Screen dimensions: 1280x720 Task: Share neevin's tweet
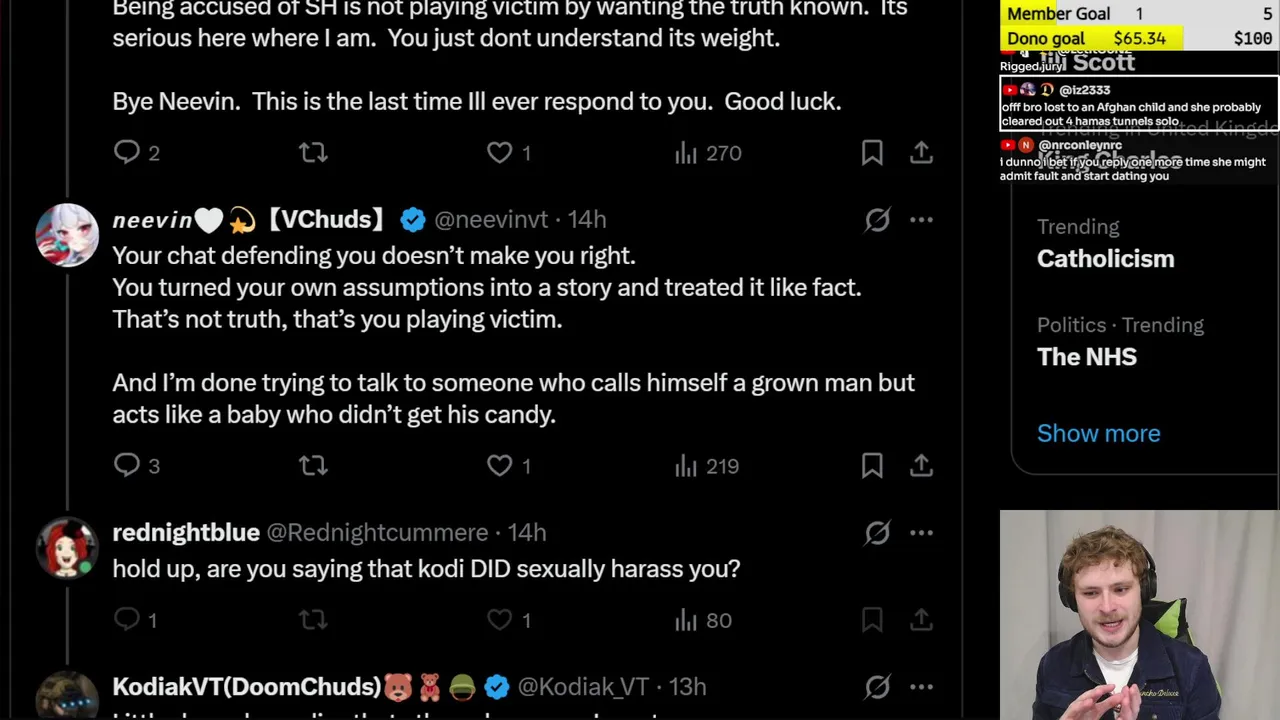tap(921, 465)
